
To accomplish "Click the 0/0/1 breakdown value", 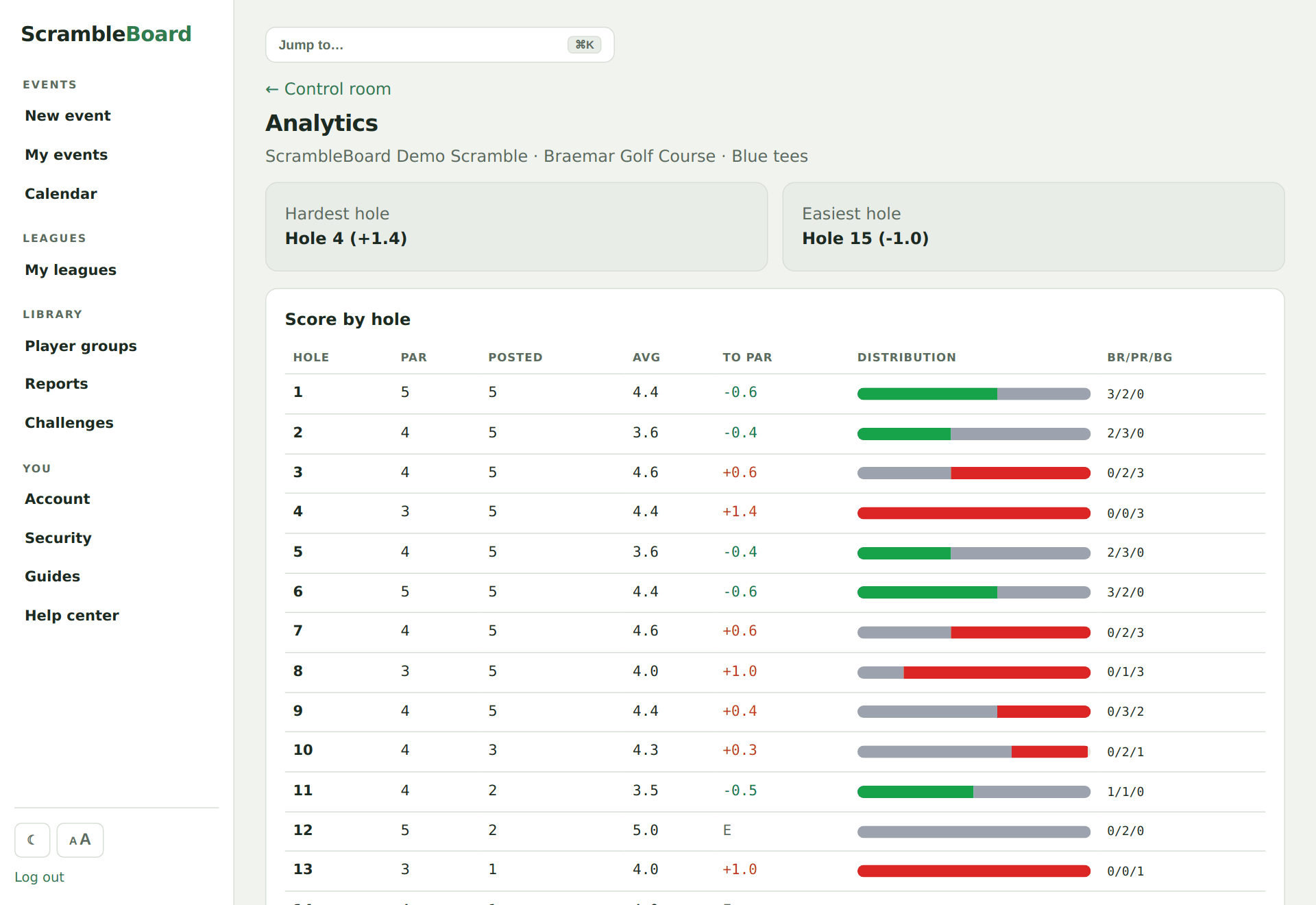I will 1125,871.
